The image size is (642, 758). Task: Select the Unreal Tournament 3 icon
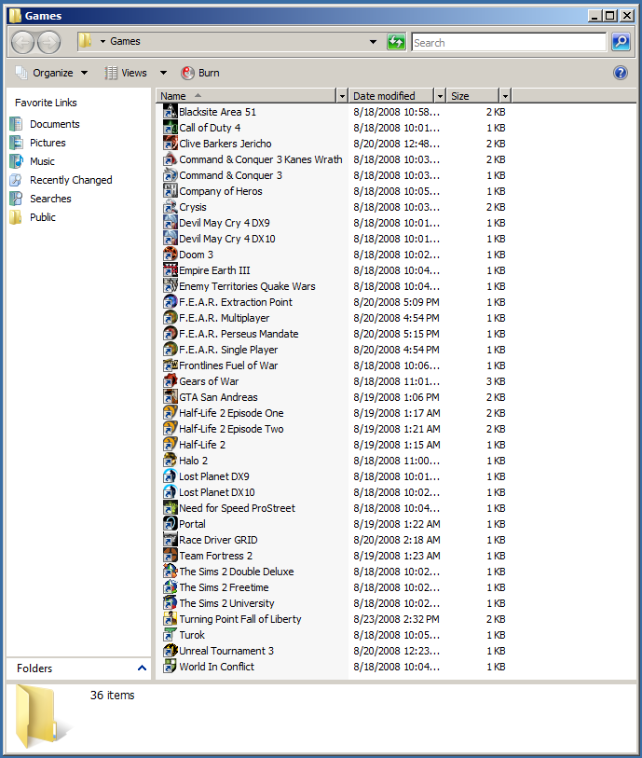(x=170, y=651)
